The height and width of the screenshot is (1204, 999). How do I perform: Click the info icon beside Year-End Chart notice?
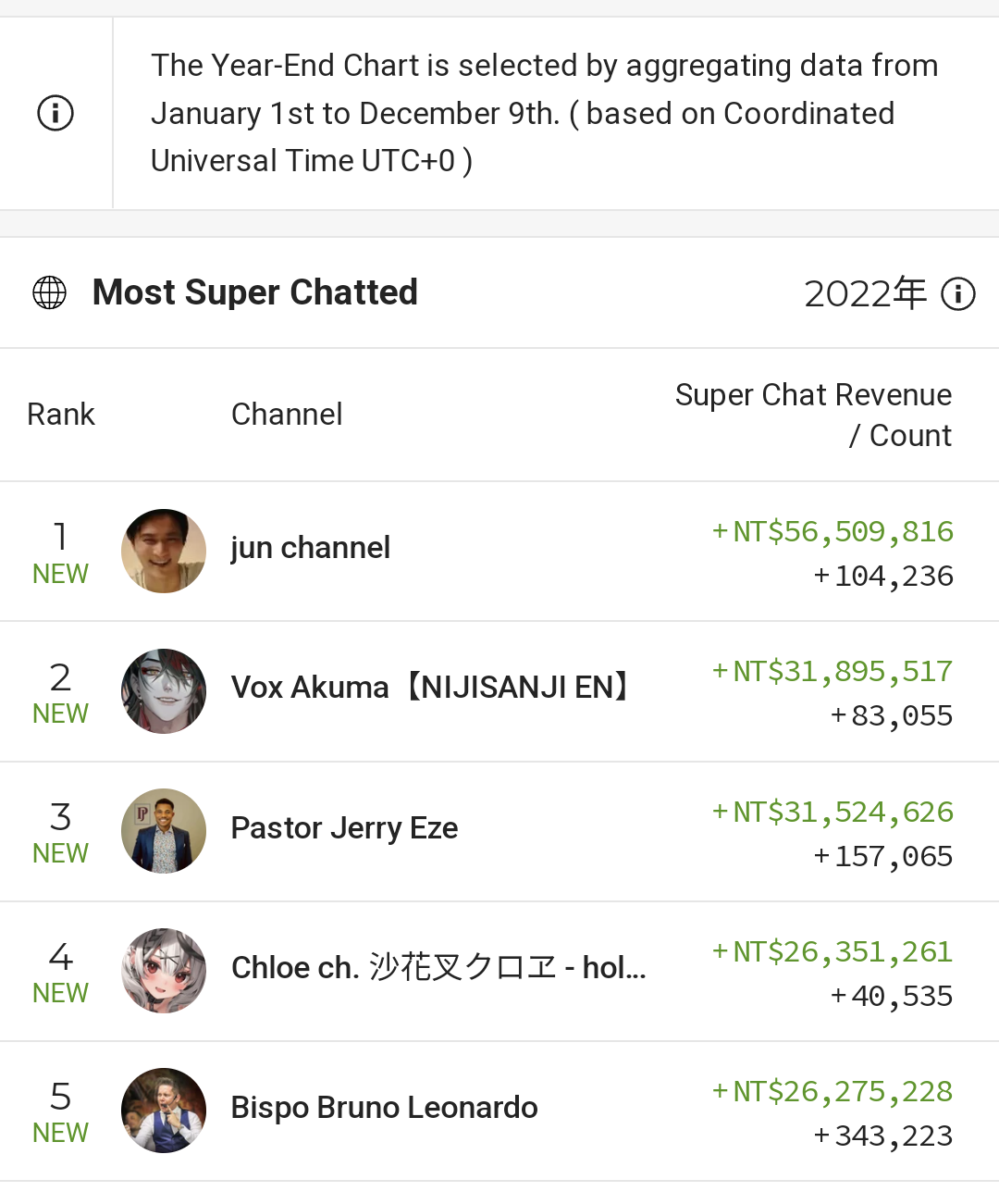click(x=55, y=113)
